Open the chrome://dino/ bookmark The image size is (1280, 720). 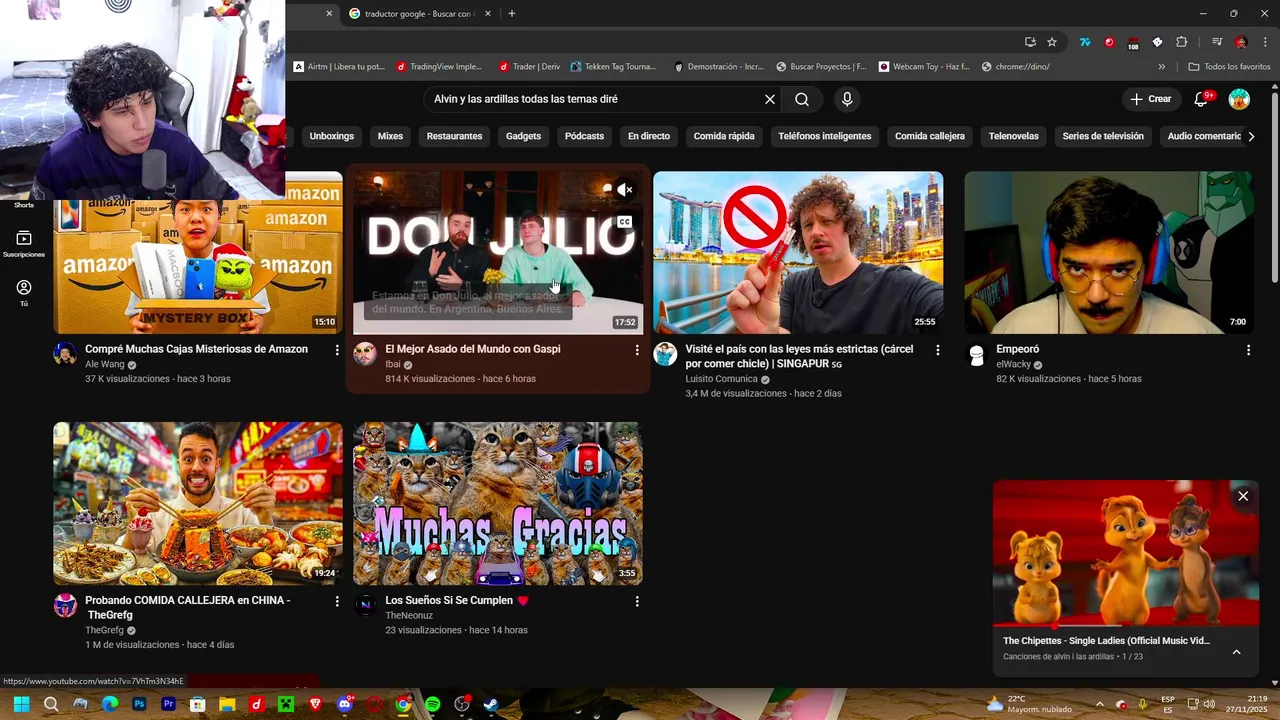pos(1016,67)
